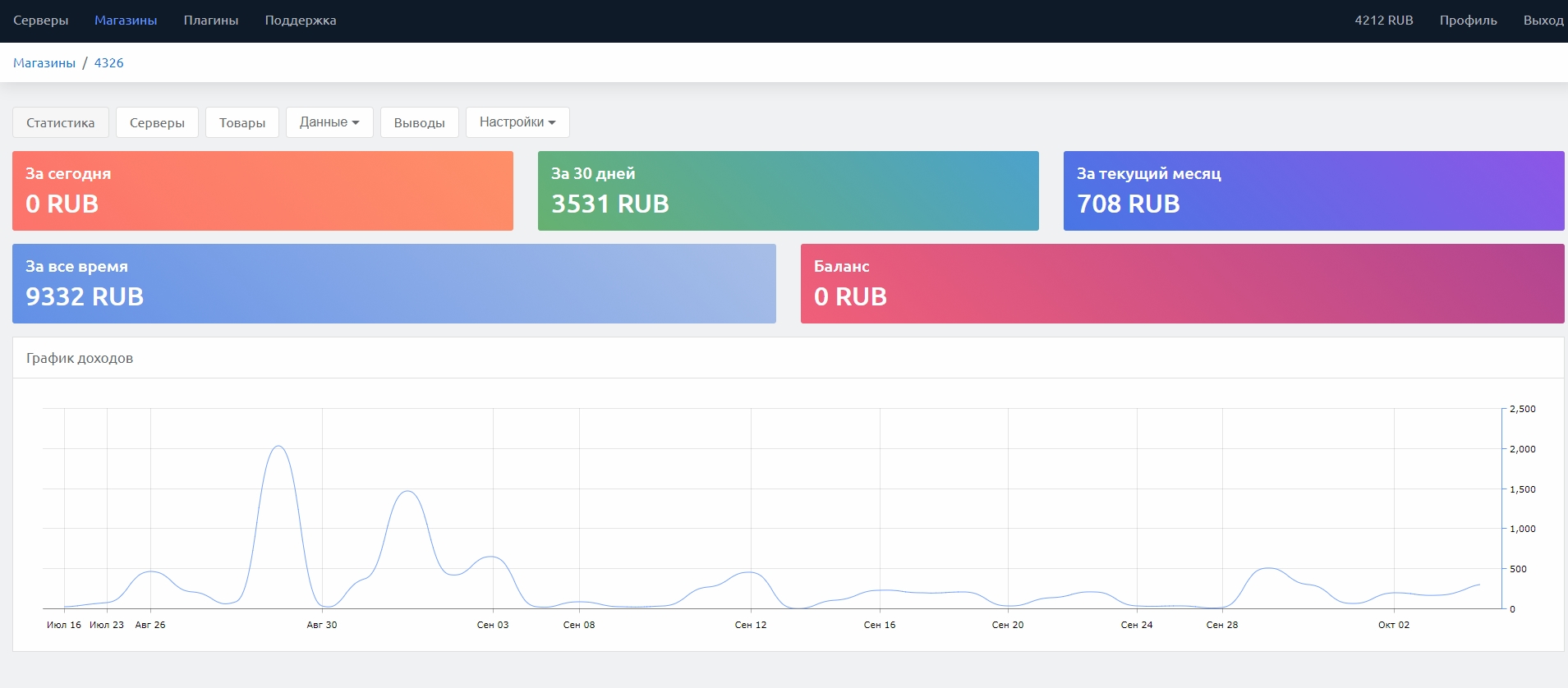Click the 4326 breadcrumb item
Image resolution: width=1568 pixels, height=688 pixels.
[108, 63]
